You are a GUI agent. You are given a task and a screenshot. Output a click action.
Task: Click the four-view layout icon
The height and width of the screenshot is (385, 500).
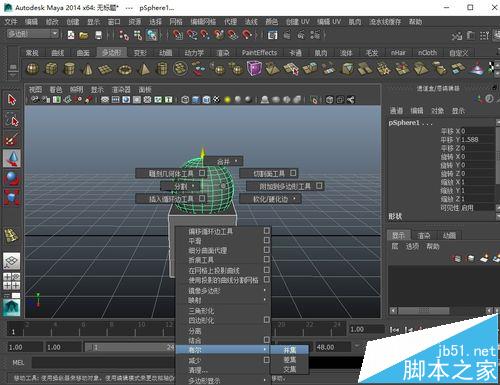tap(11, 281)
